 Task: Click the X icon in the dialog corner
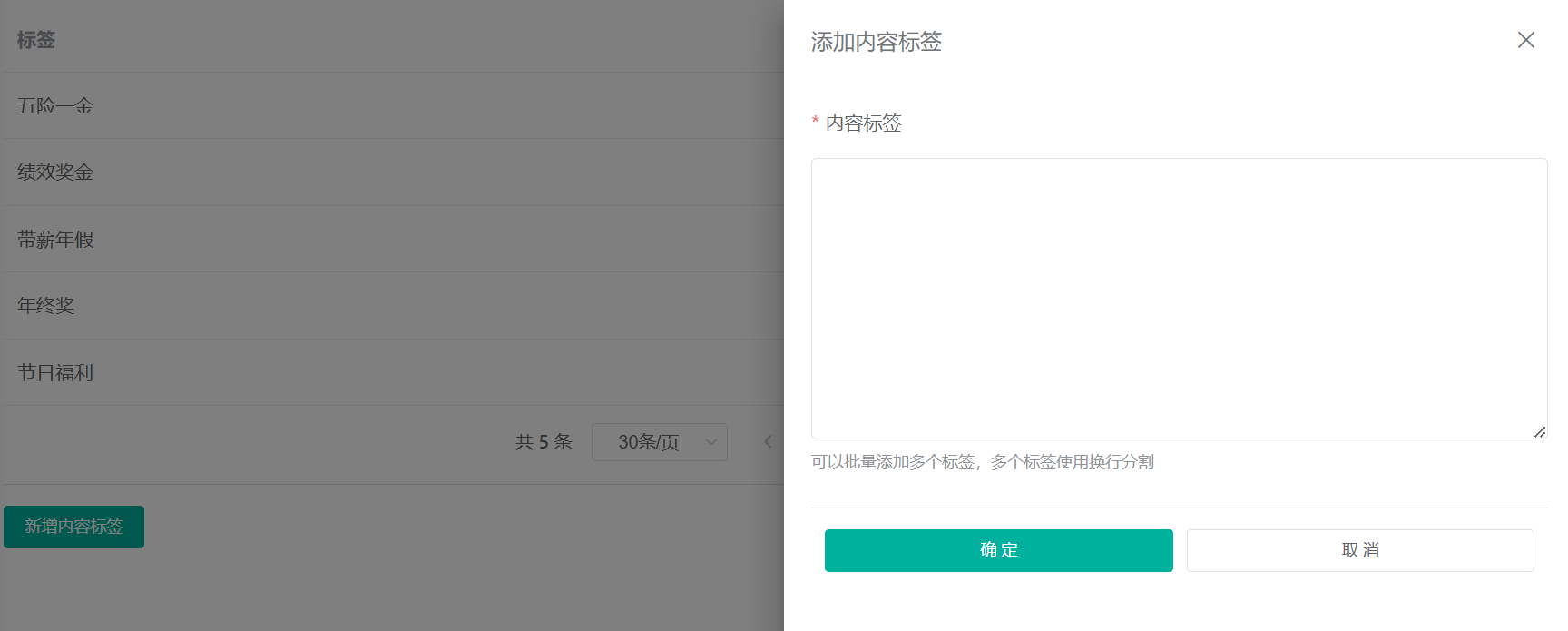click(1526, 40)
